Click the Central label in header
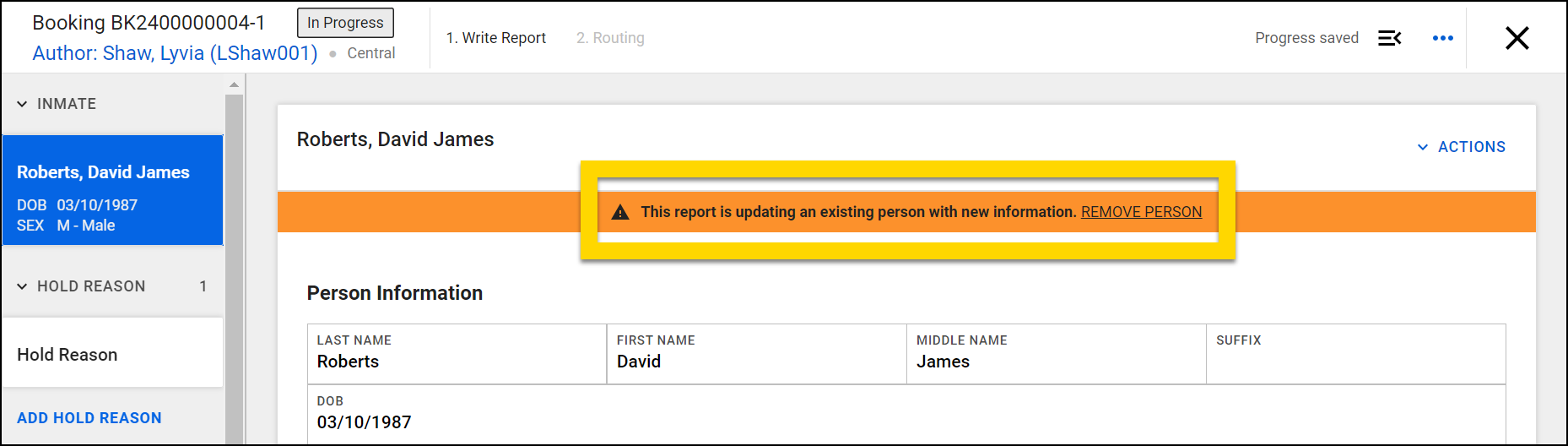Image resolution: width=1568 pixels, height=446 pixels. tap(371, 53)
